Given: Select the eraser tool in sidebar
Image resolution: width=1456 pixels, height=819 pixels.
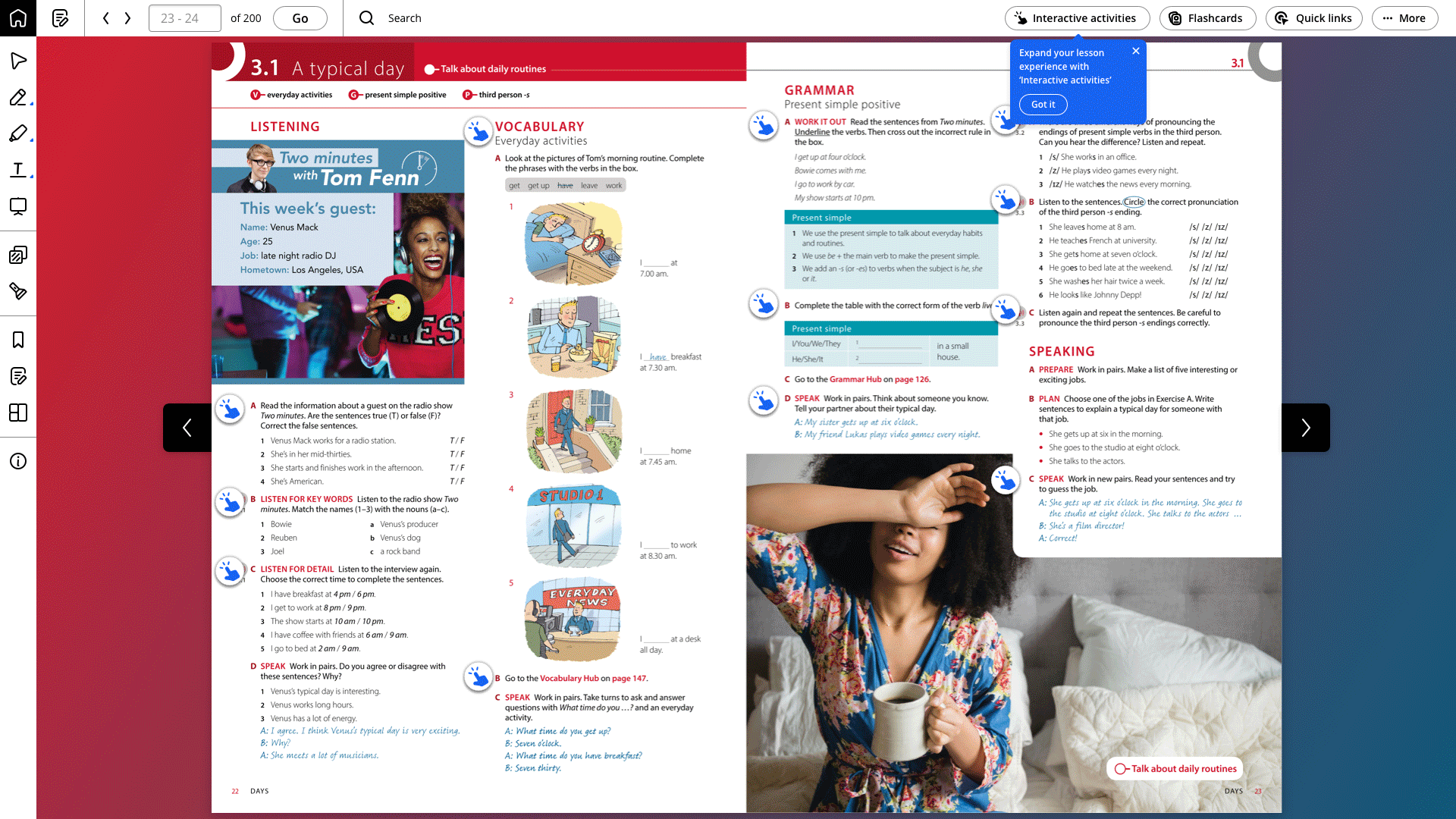Looking at the screenshot, I should tap(18, 291).
